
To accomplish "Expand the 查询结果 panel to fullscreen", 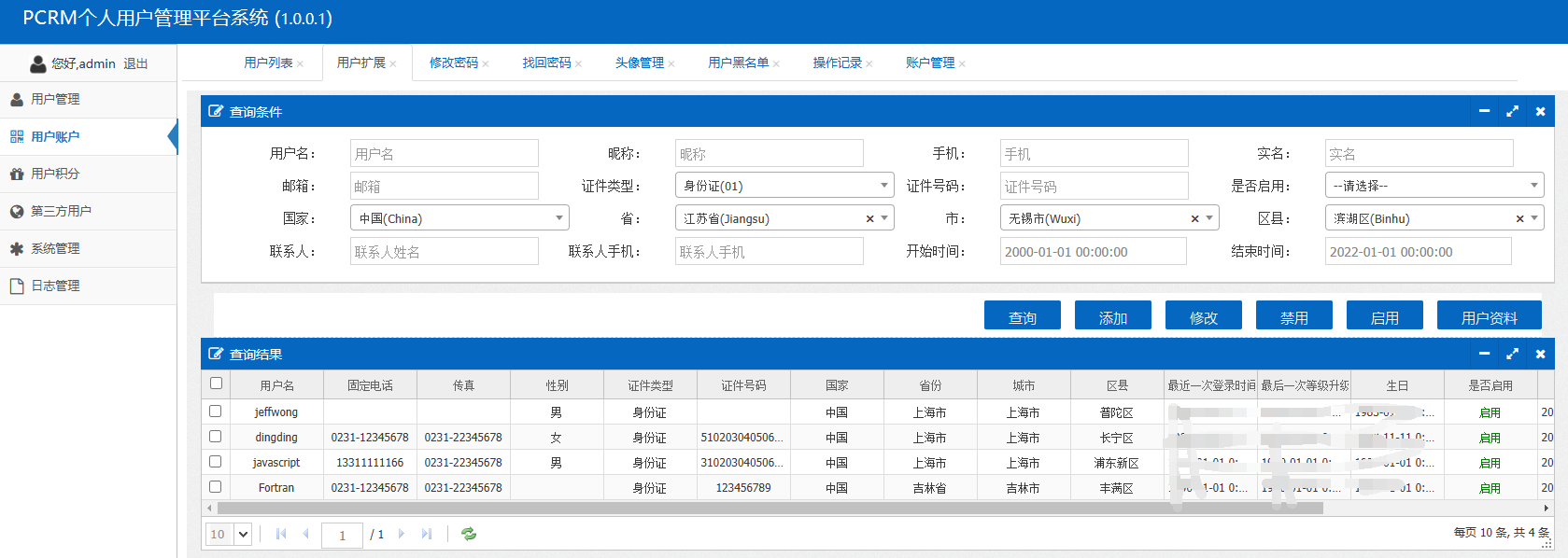I will 1512,354.
